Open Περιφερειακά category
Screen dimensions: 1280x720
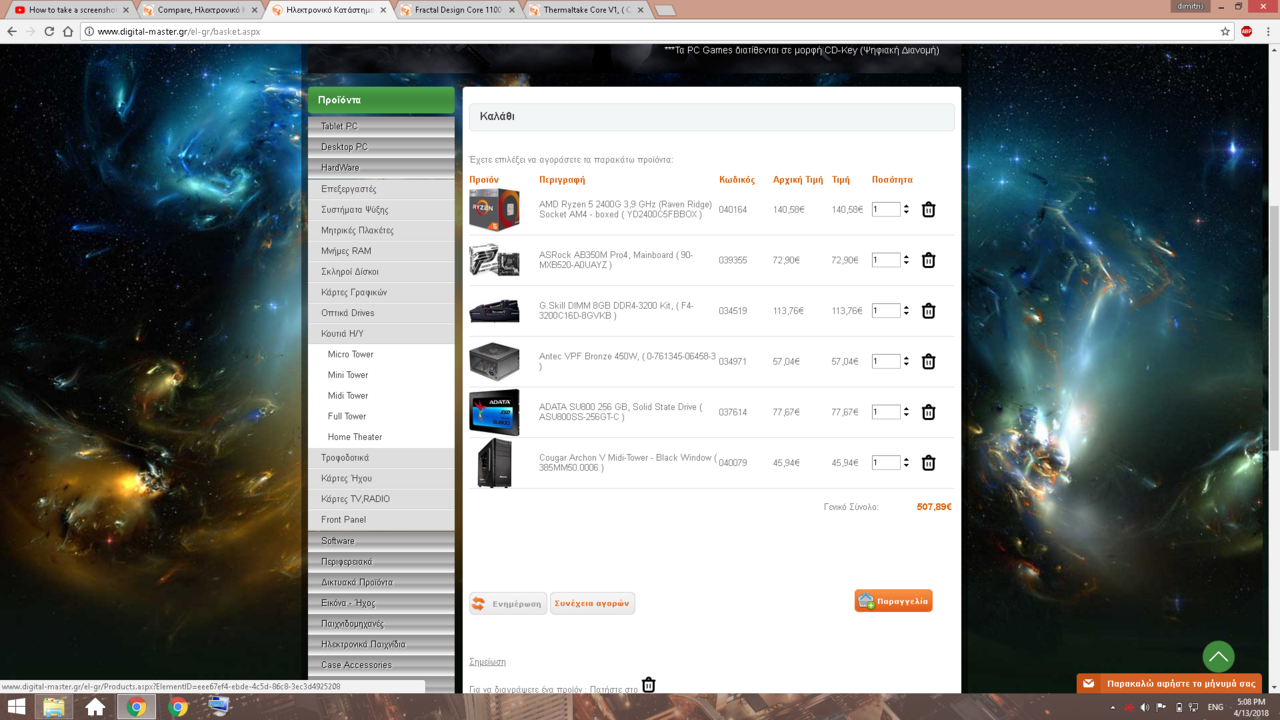381,562
